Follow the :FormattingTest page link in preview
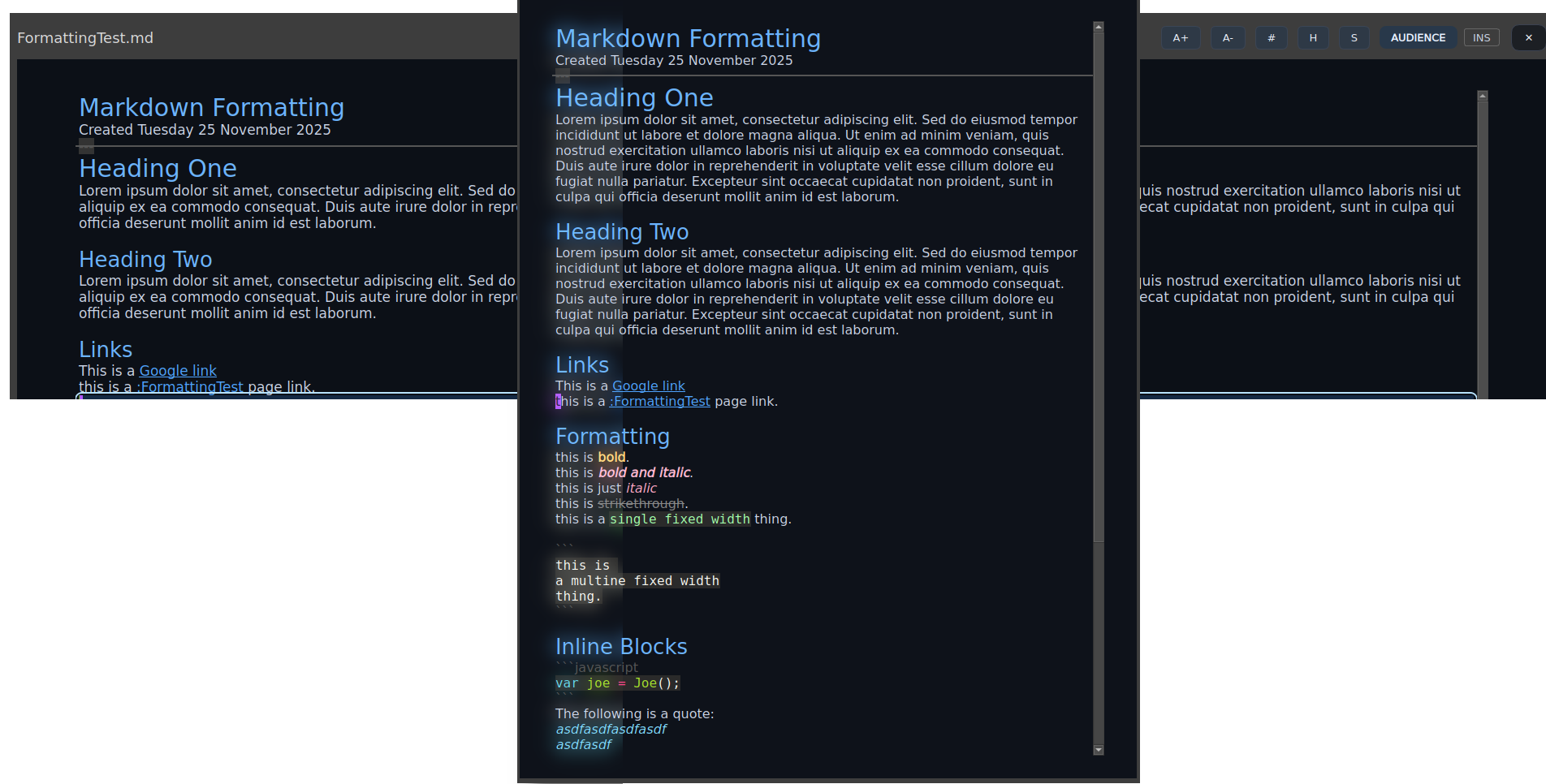This screenshot has height=784, width=1546. coord(659,401)
